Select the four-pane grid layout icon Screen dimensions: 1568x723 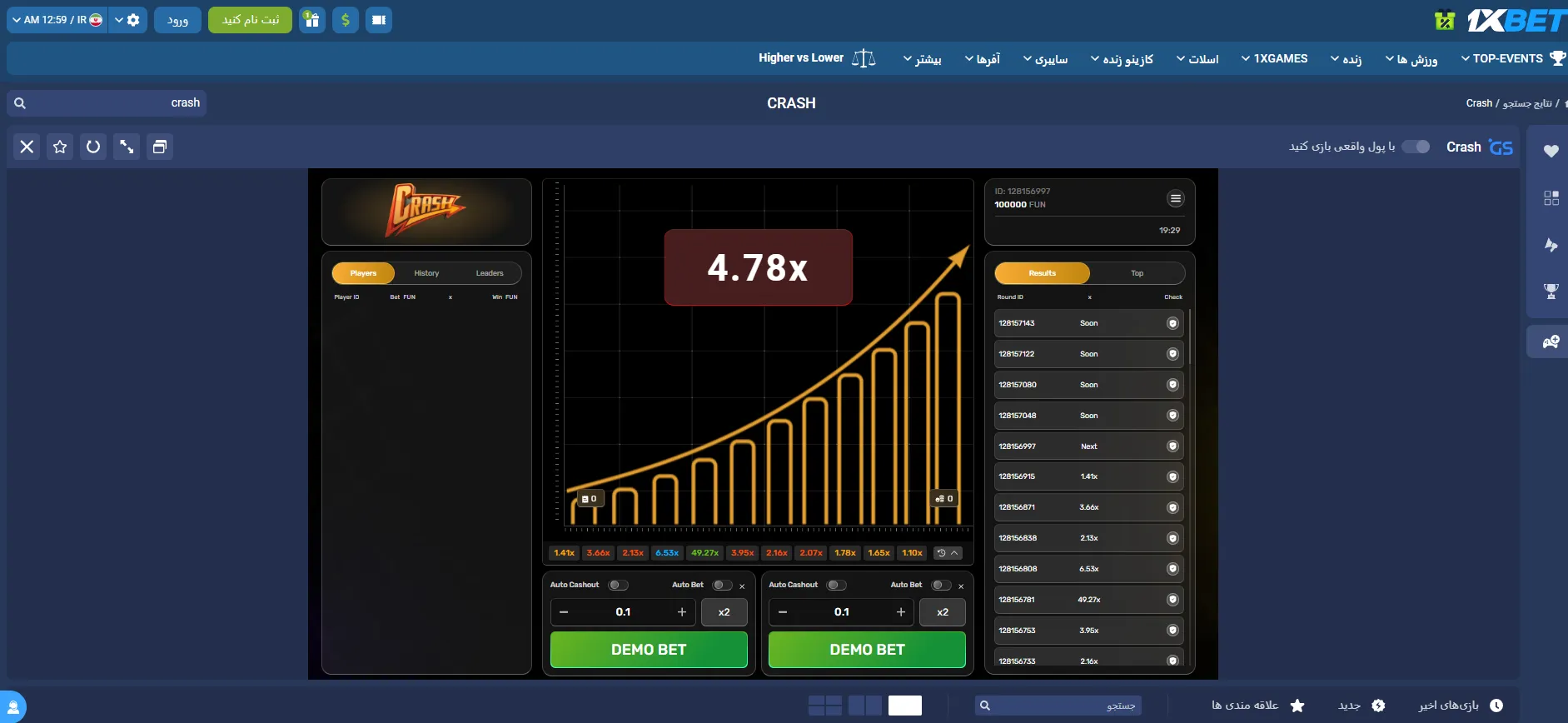[x=824, y=706]
